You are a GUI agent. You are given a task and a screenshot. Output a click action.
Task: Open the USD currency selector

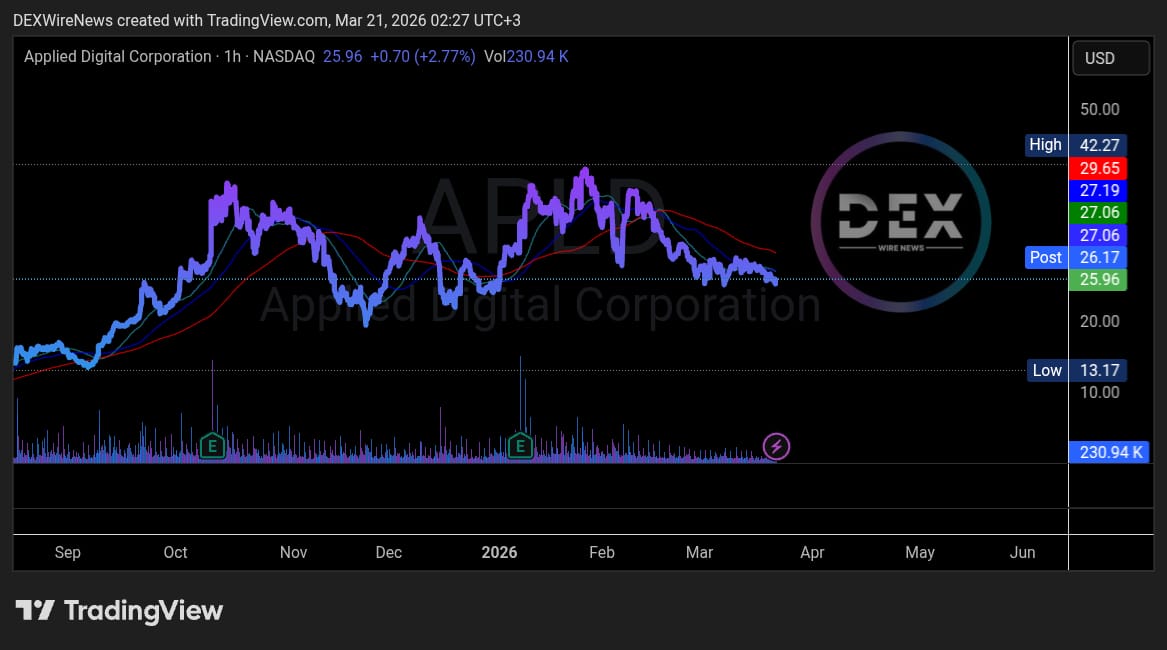(1110, 58)
